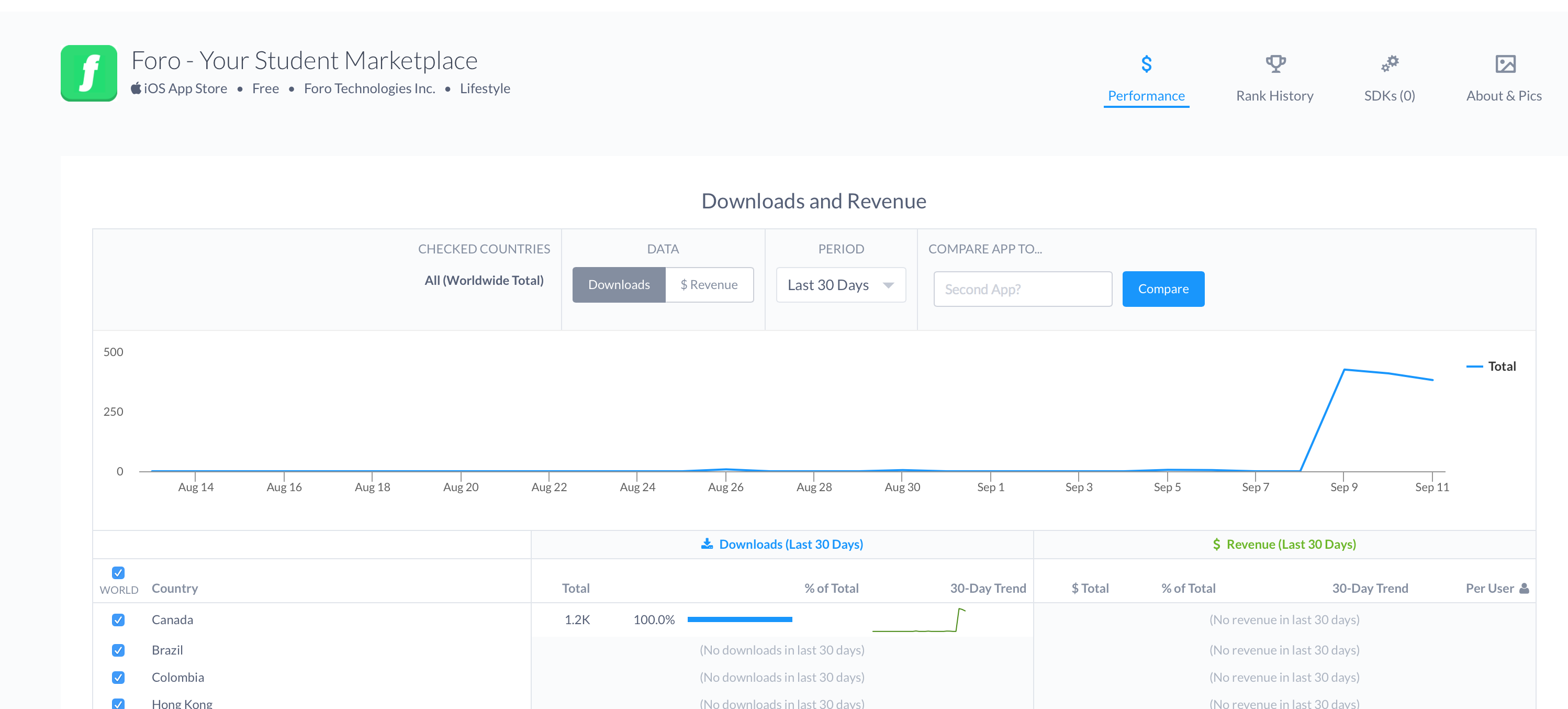
Task: Disable the Brazil country checkbox
Action: (x=118, y=650)
